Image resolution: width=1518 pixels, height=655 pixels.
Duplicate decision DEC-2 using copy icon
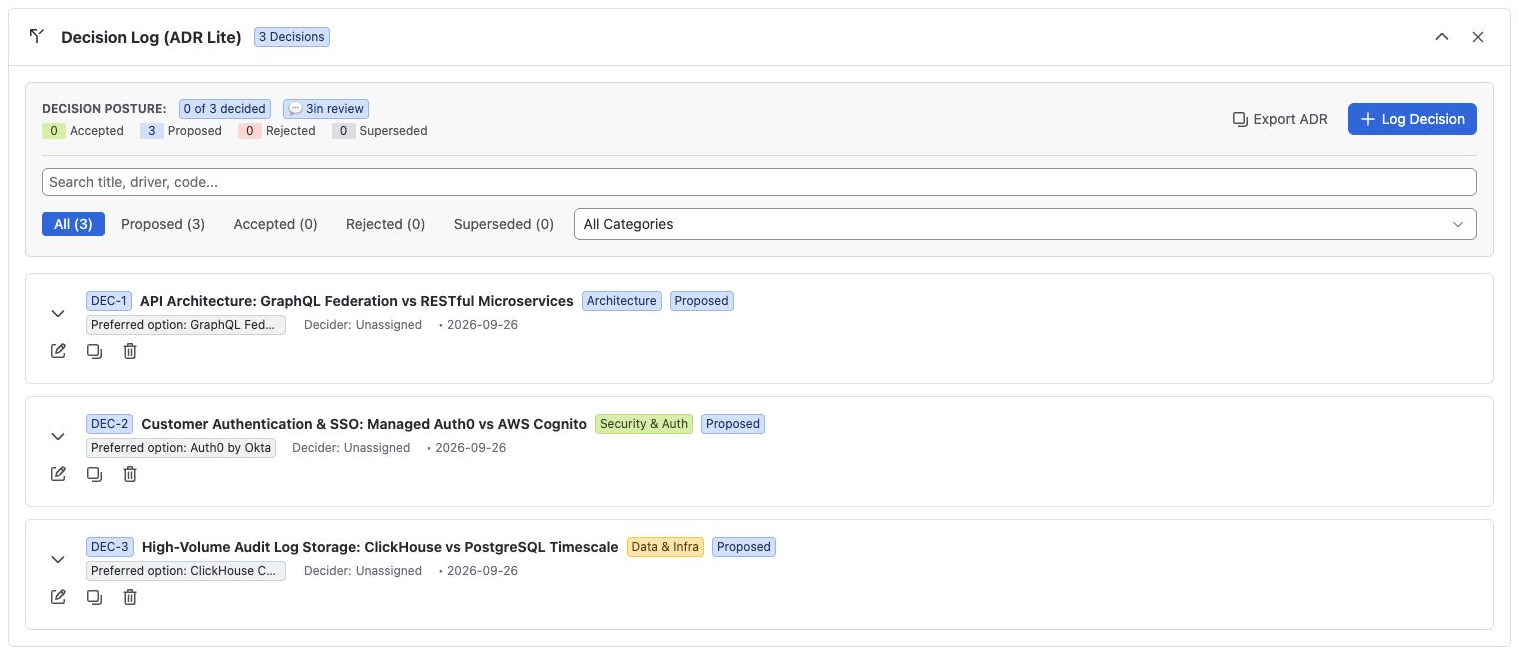point(94,474)
